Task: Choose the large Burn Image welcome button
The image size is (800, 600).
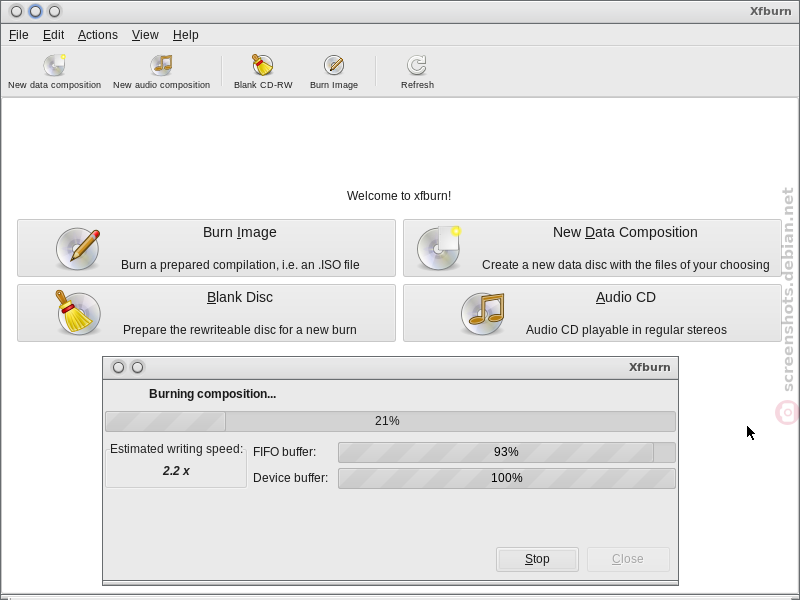Action: (206, 248)
